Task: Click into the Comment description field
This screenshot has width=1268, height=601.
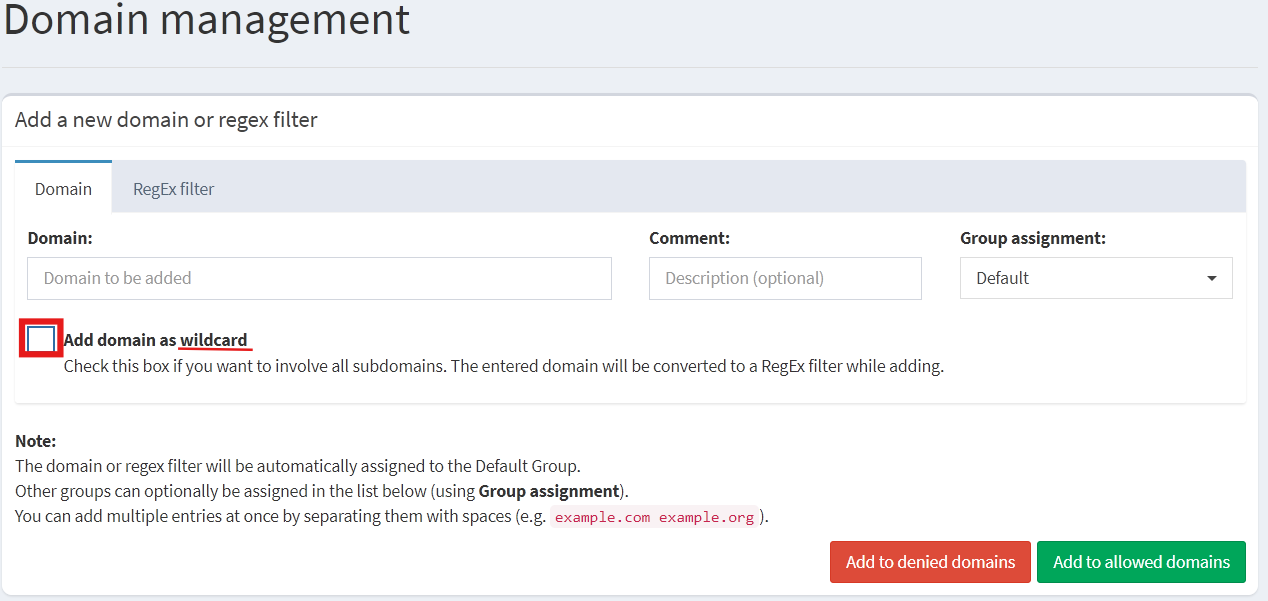Action: pyautogui.click(x=784, y=278)
